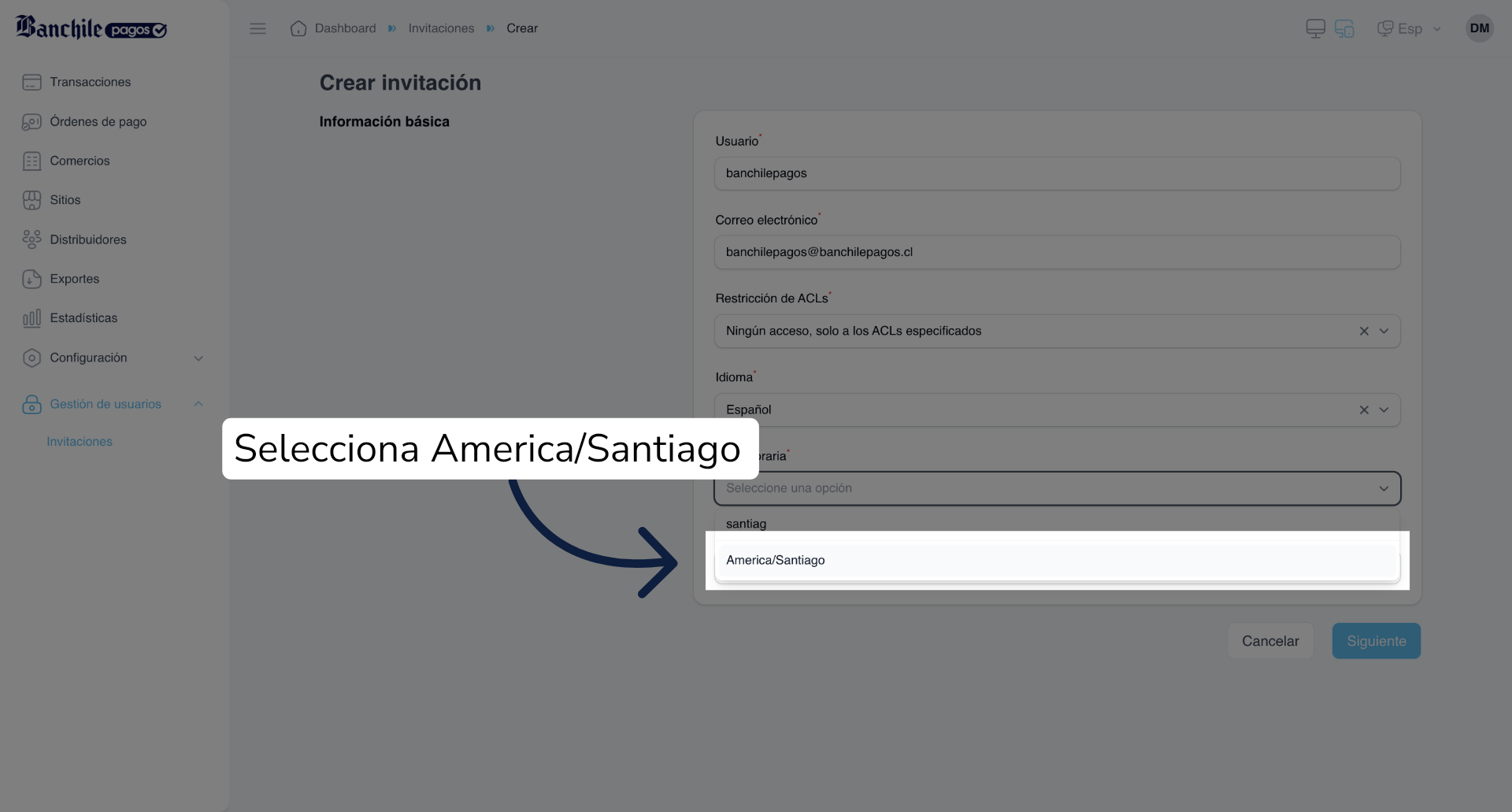Click the Gestión de usuarios lock icon

point(31,404)
